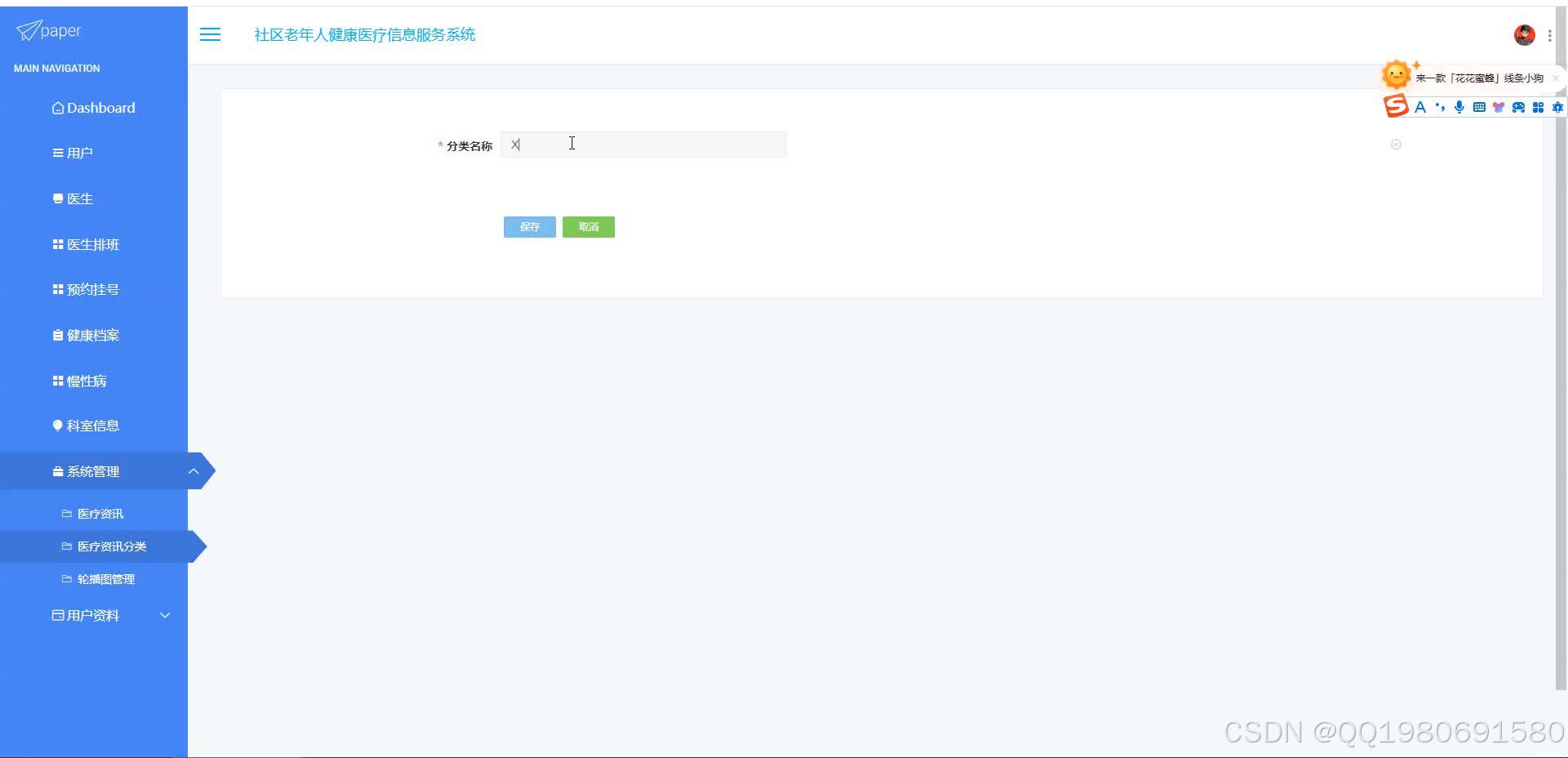Click the Dashboard home icon
Screen dimensions: 1568x758
57,108
